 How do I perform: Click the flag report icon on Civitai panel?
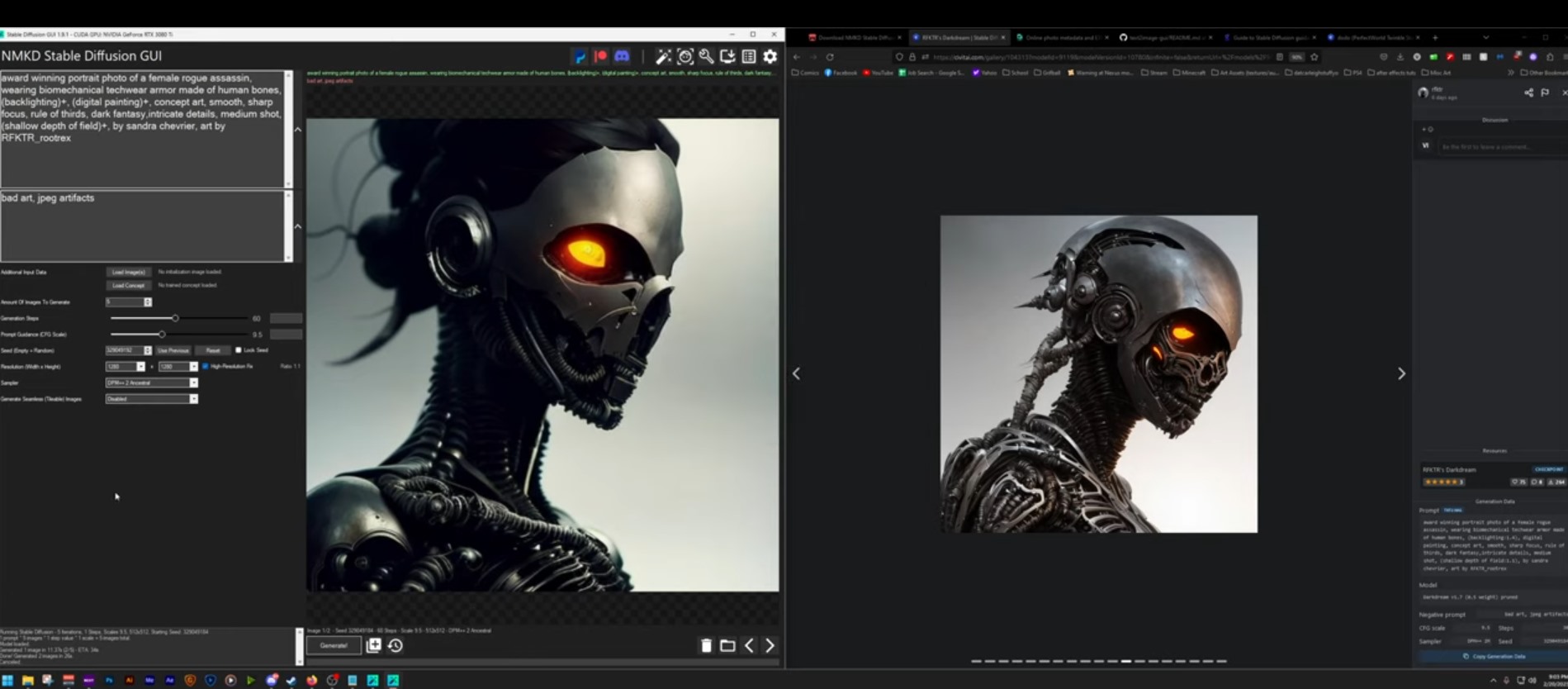[x=1545, y=93]
